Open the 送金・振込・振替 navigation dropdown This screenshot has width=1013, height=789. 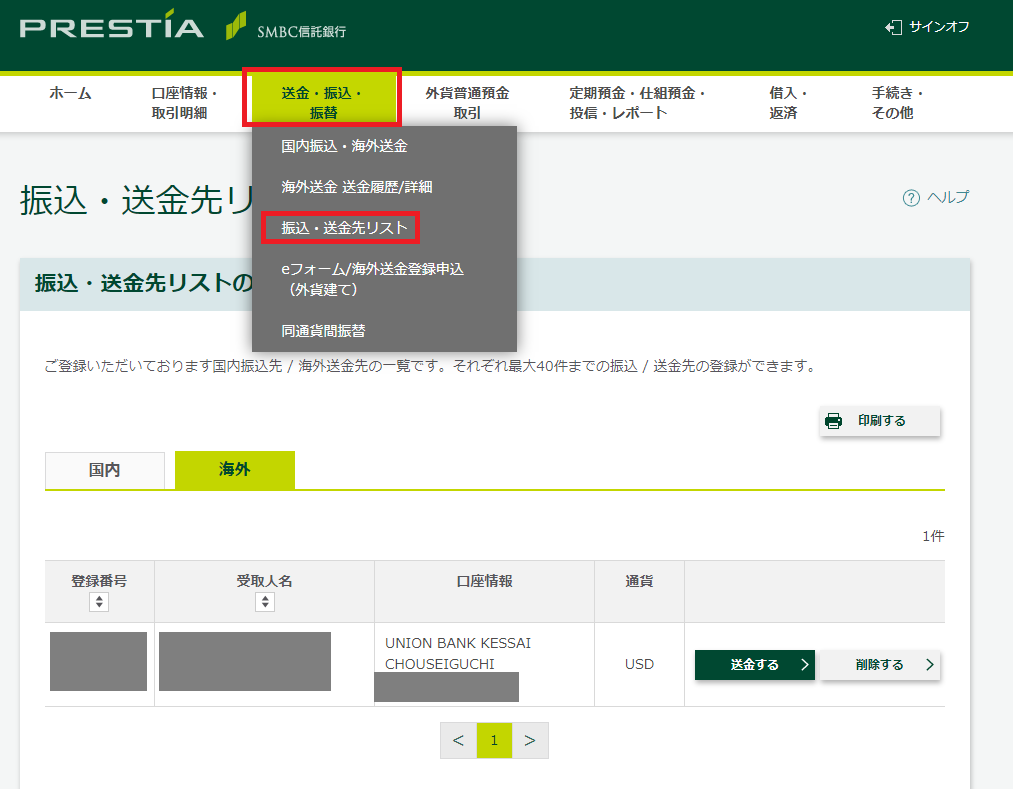point(321,96)
